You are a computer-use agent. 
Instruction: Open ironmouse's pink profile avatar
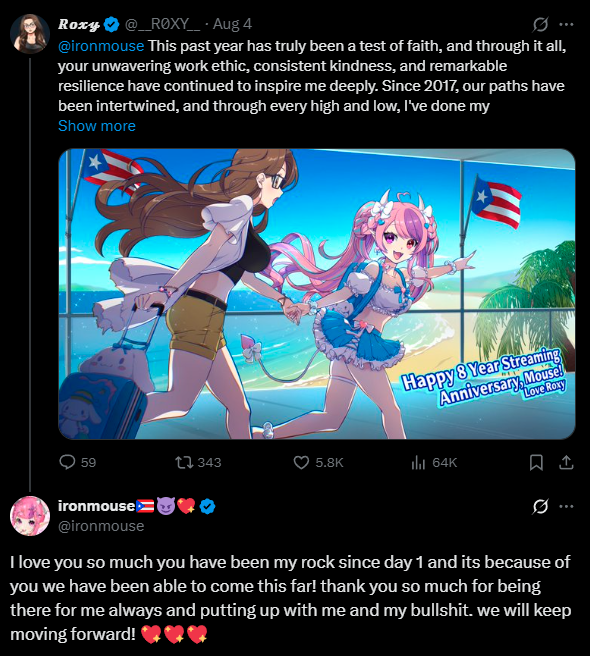(30, 516)
